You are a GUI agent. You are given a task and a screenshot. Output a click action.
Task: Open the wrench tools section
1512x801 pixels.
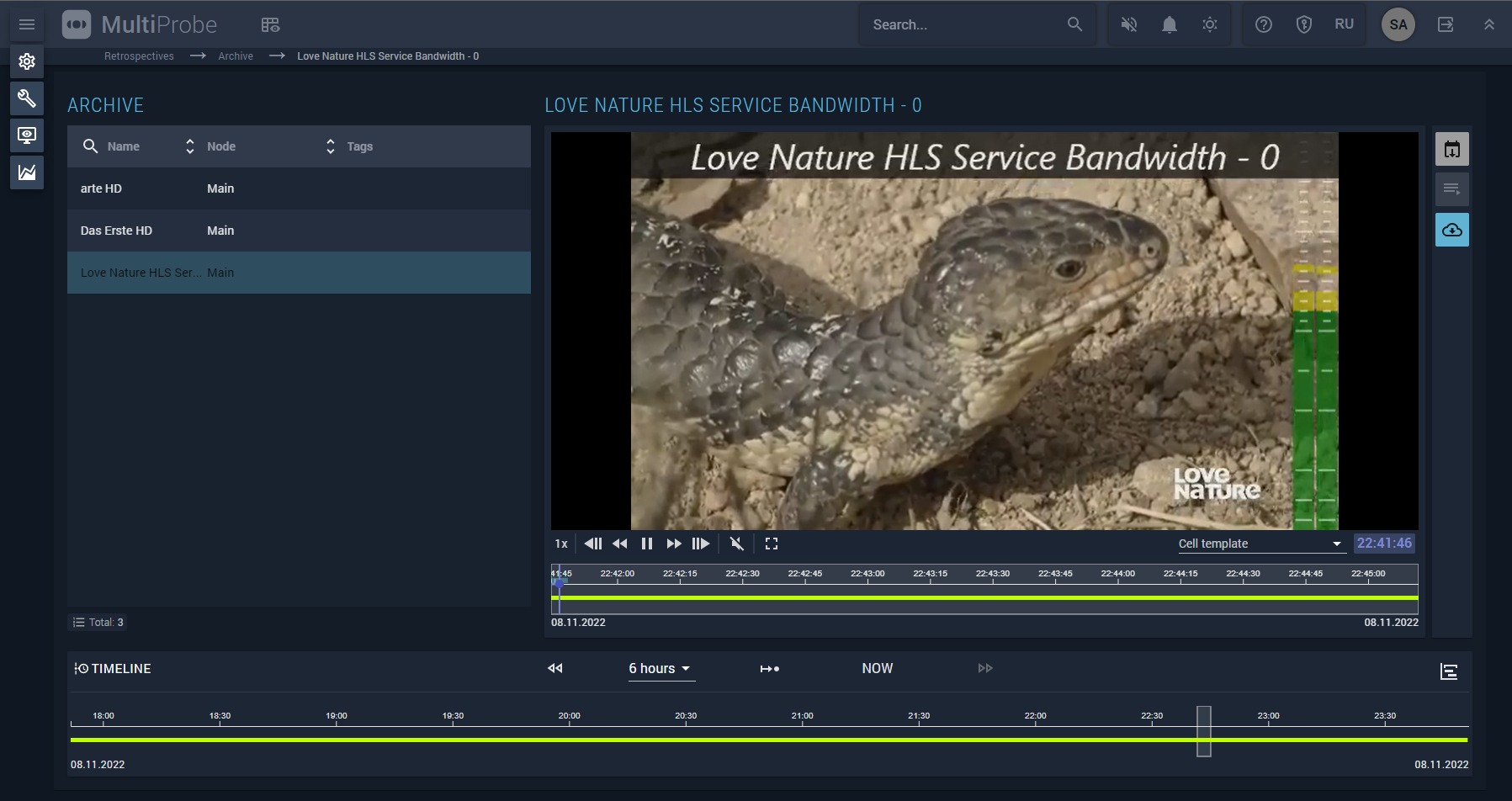click(27, 98)
